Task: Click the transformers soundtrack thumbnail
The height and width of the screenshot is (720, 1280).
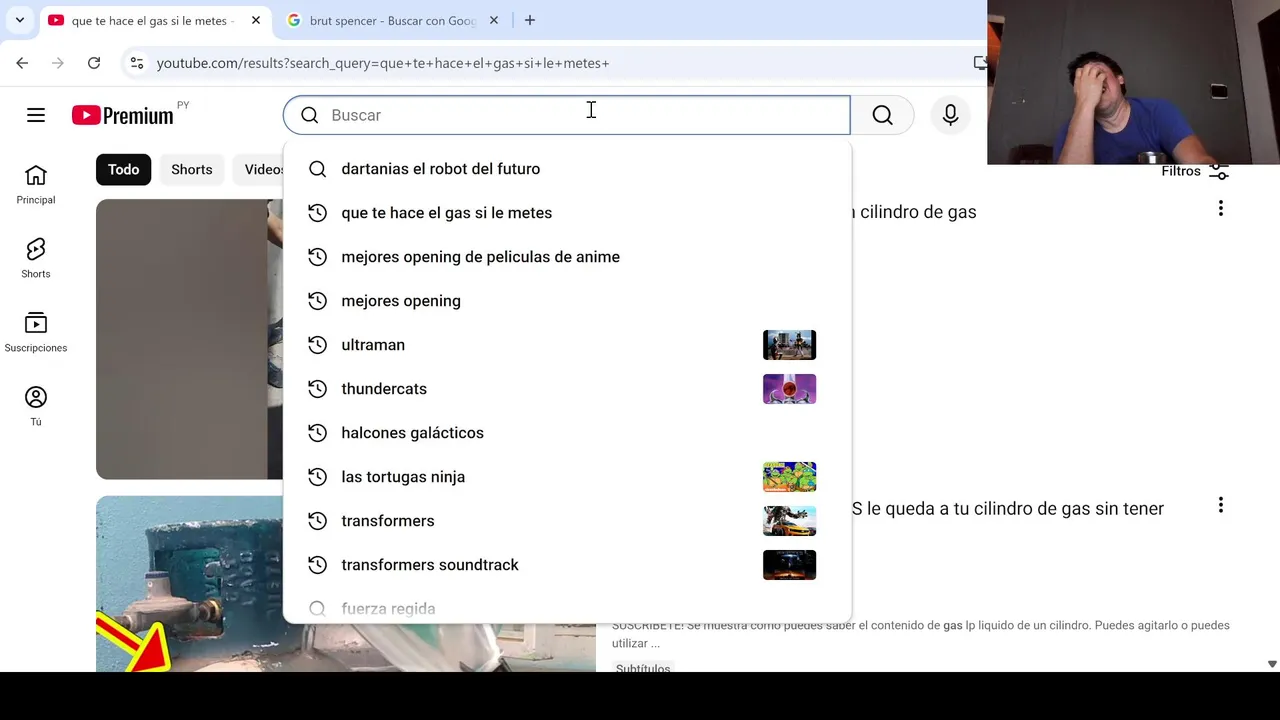Action: click(x=789, y=565)
